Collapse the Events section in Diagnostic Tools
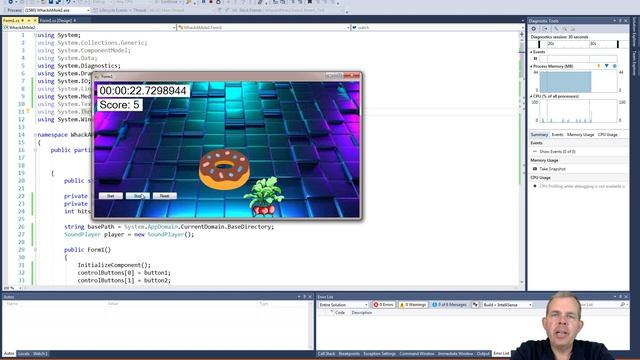 click(x=531, y=52)
